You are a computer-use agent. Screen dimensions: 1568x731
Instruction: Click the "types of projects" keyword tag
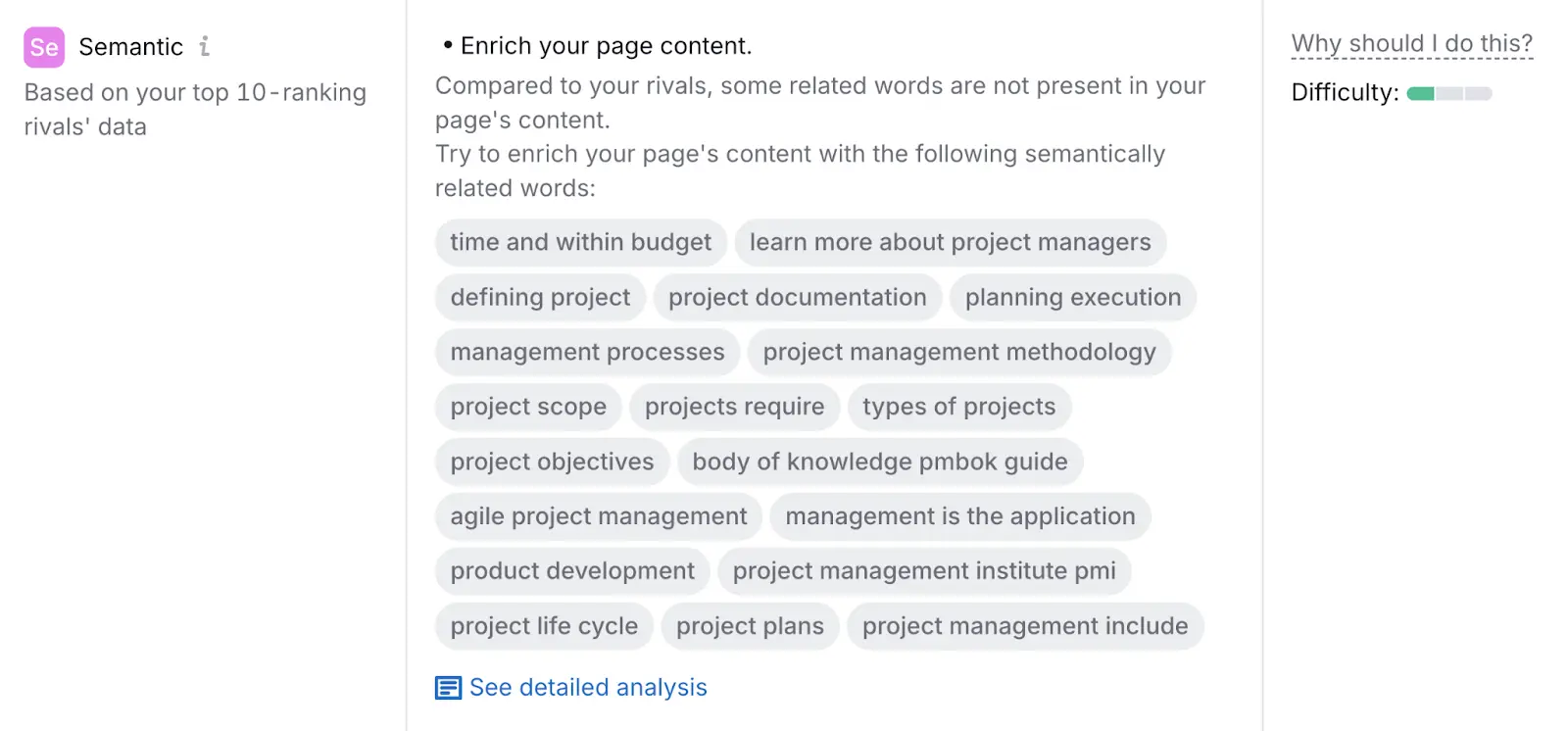[x=959, y=407]
